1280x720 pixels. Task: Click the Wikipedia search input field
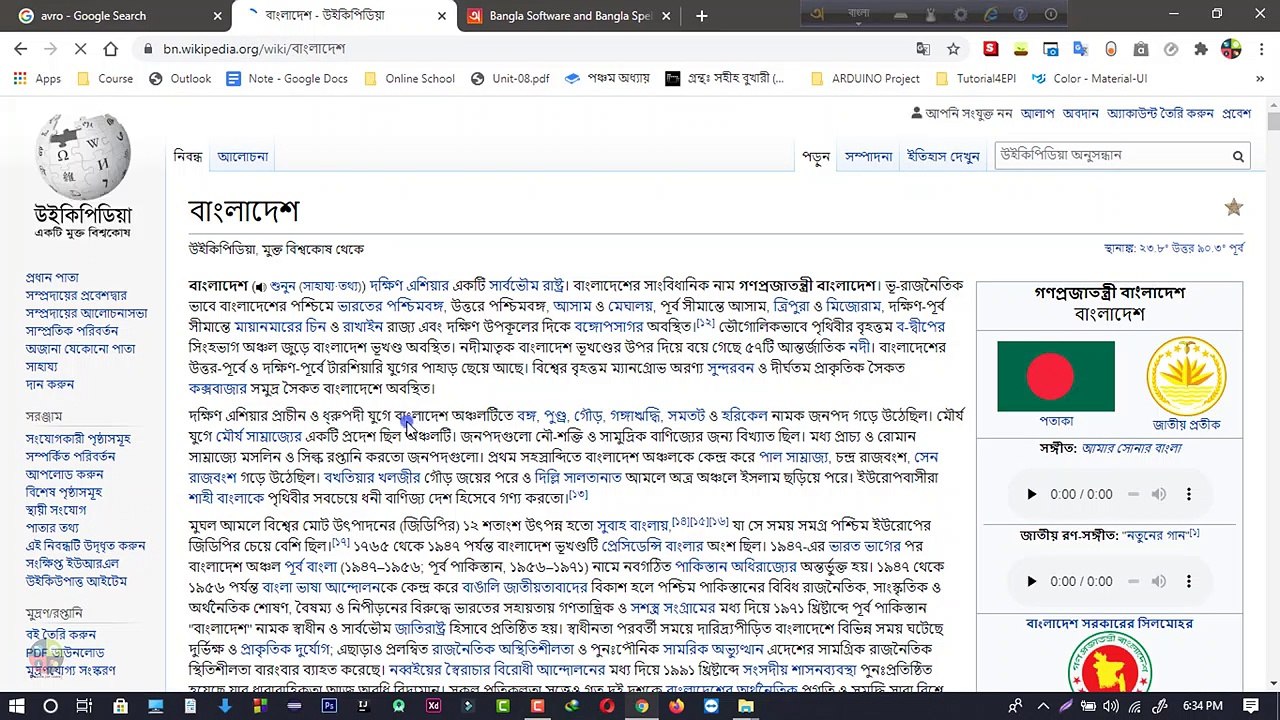(1112, 156)
